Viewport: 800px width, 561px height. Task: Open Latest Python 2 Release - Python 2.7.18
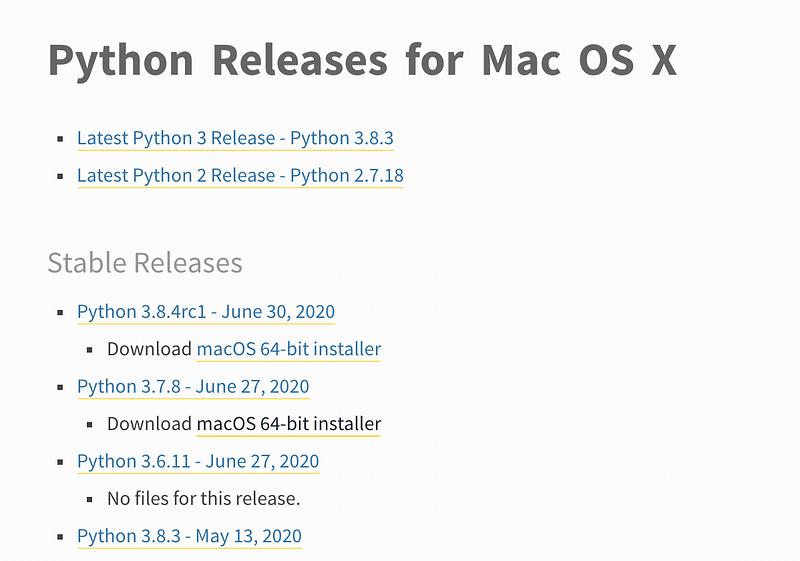[x=240, y=176]
